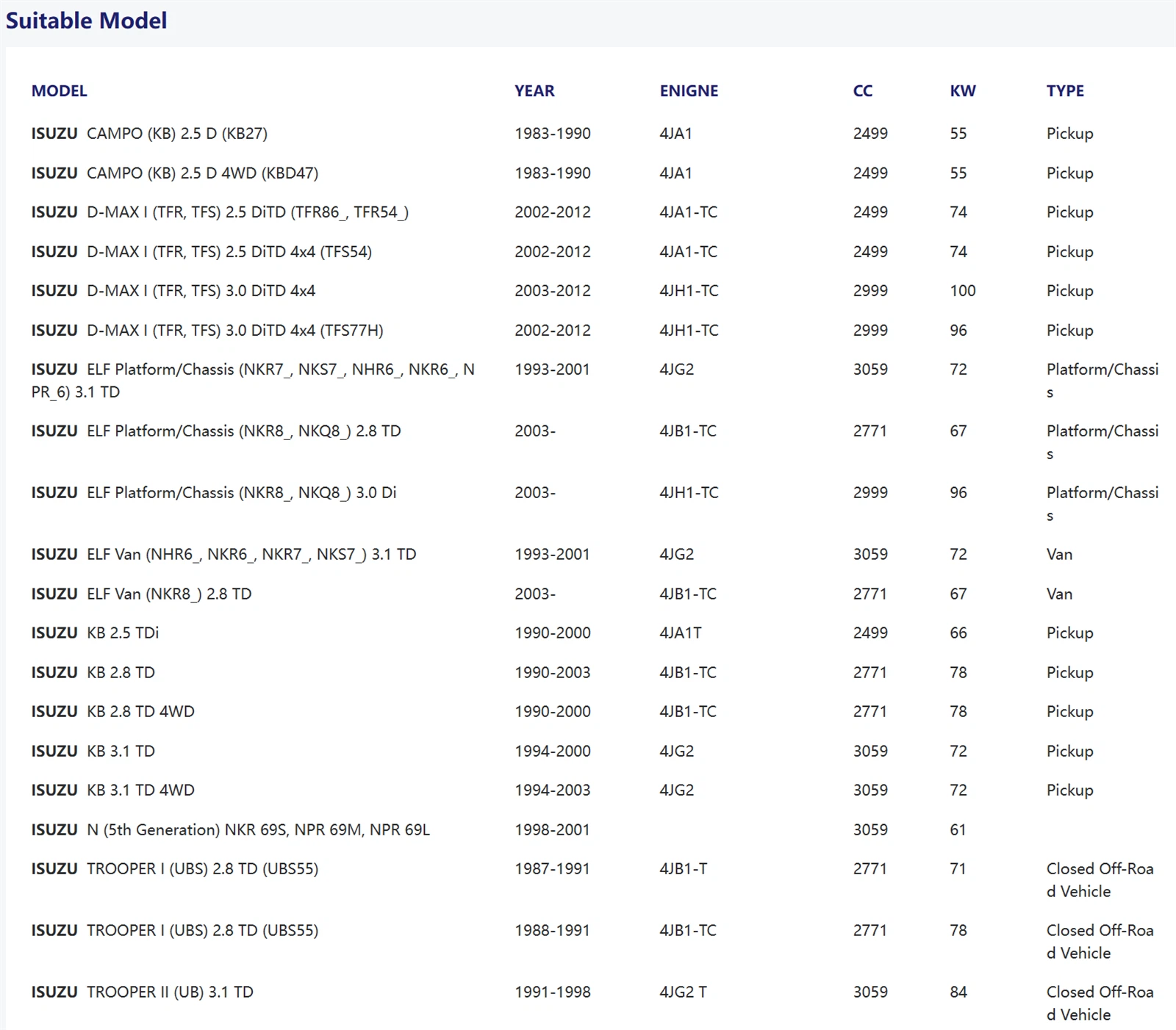
Task: Click year '1994-2003' cell
Action: point(553,790)
